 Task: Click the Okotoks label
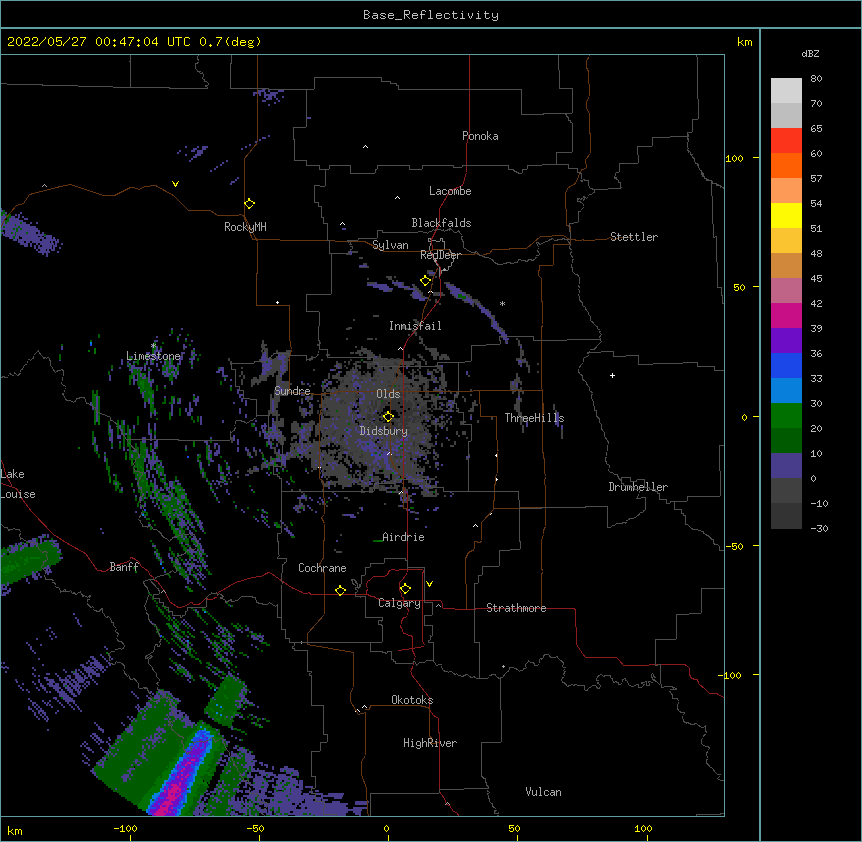pos(412,700)
